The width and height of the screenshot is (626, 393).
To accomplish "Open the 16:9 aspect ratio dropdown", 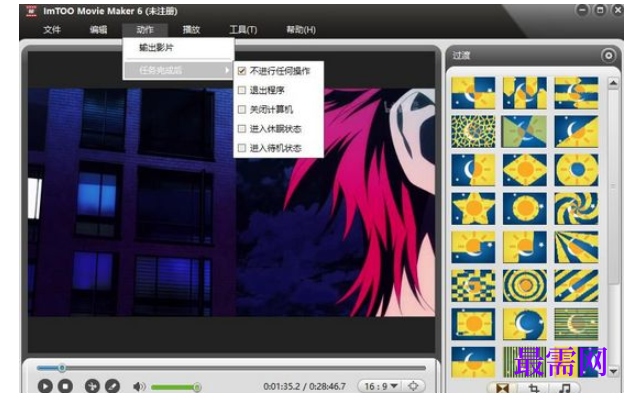I will click(380, 386).
